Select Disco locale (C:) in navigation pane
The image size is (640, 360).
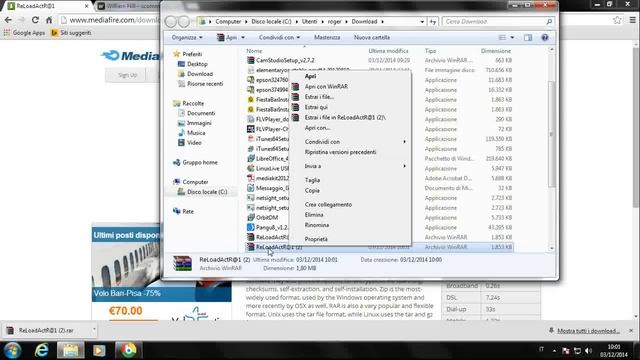pos(207,192)
